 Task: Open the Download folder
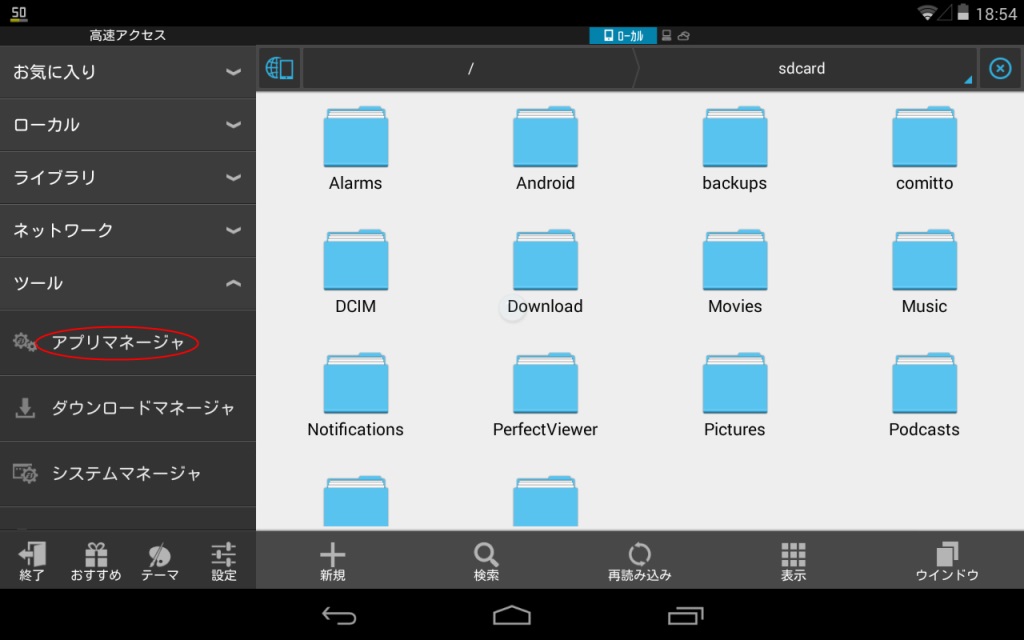pyautogui.click(x=545, y=272)
